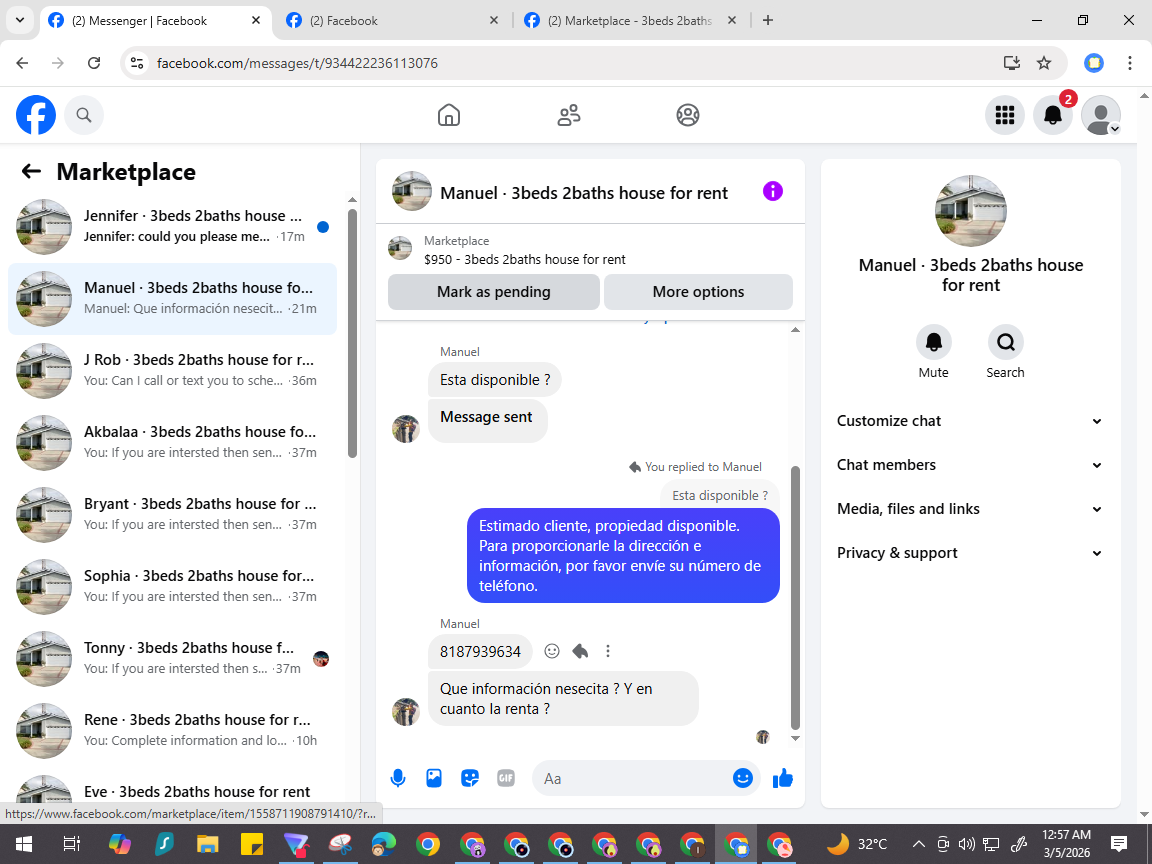Choose a GIF with the GIF icon
Viewport: 1152px width, 864px height.
pyautogui.click(x=506, y=778)
